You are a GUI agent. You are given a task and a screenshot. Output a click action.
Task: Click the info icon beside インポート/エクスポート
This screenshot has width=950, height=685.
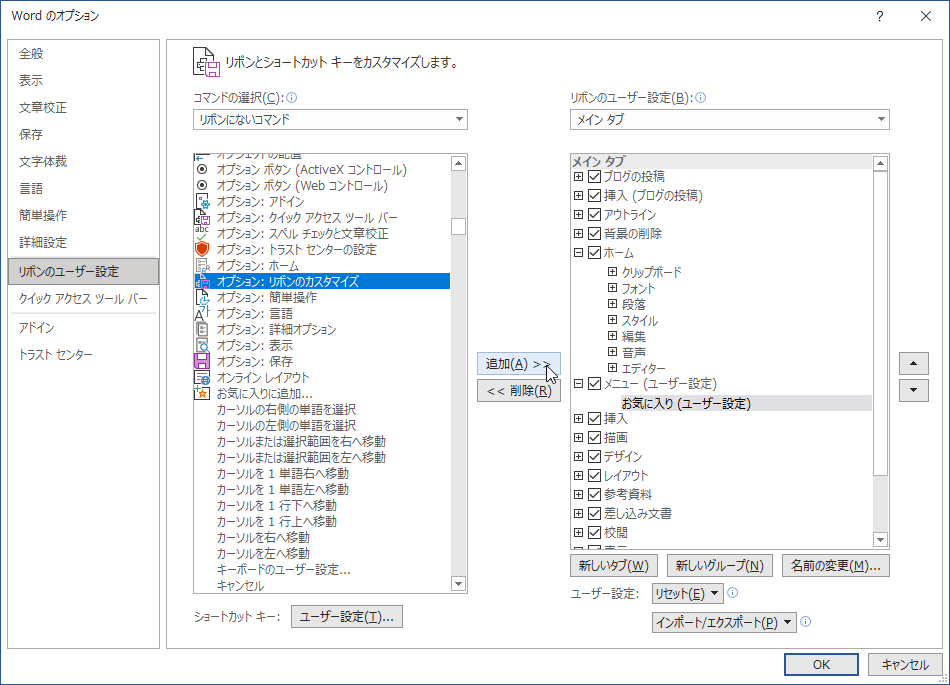805,621
